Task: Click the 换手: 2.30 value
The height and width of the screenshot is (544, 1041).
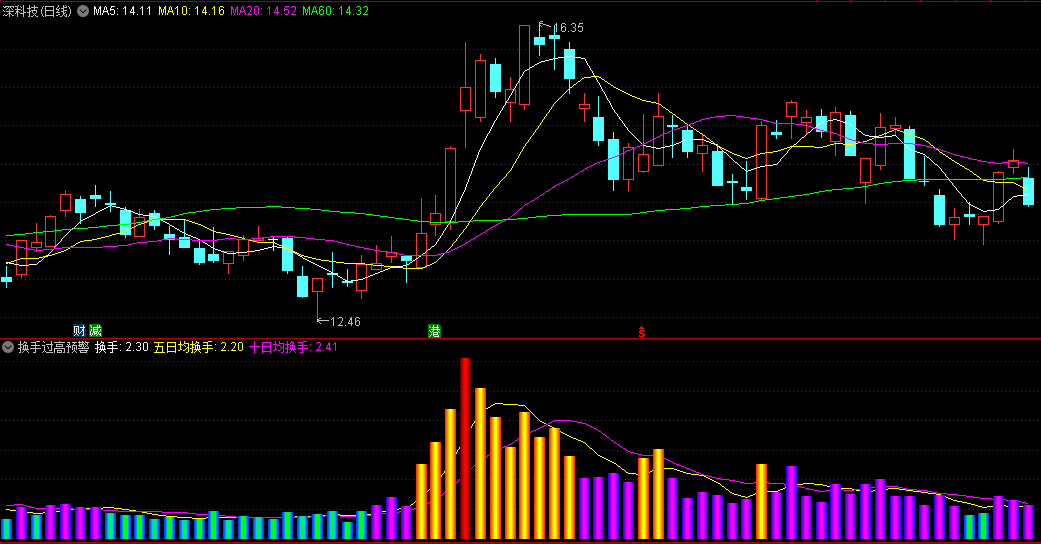Action: pos(121,347)
